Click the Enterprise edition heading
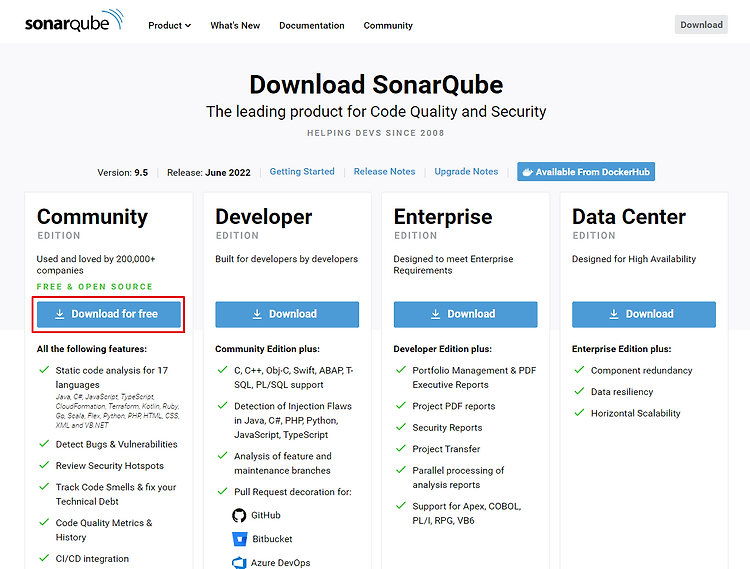 pyautogui.click(x=443, y=217)
